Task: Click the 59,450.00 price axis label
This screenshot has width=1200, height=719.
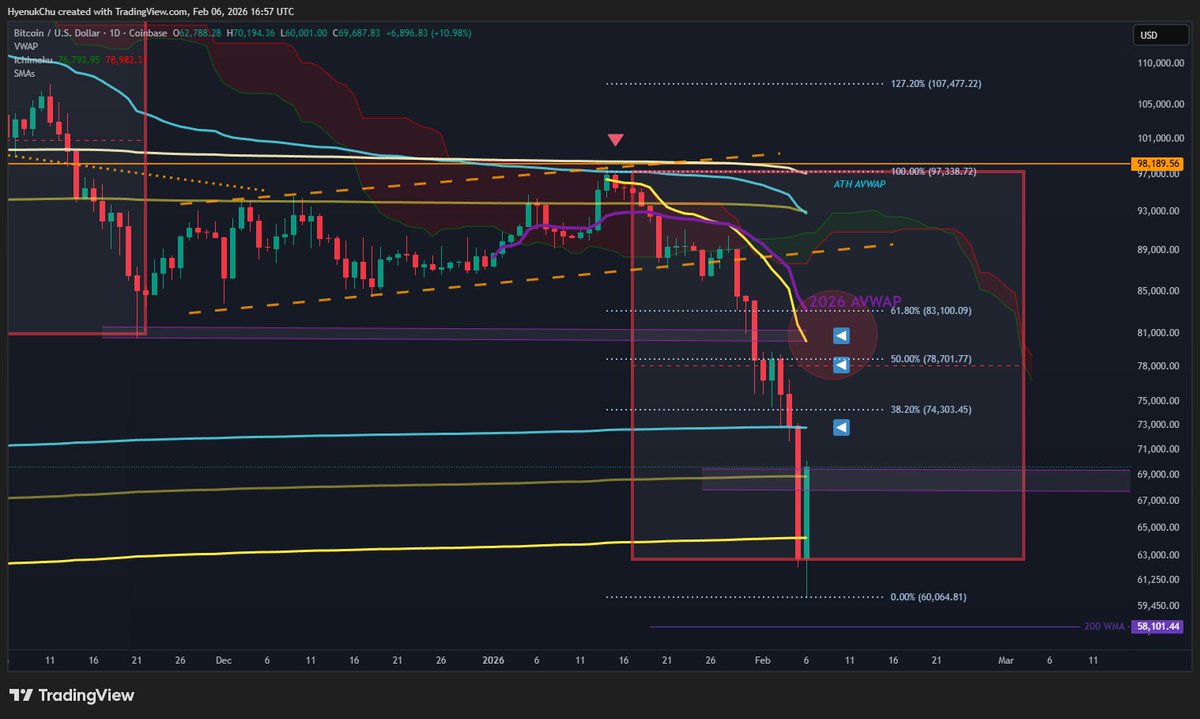Action: [x=1156, y=605]
